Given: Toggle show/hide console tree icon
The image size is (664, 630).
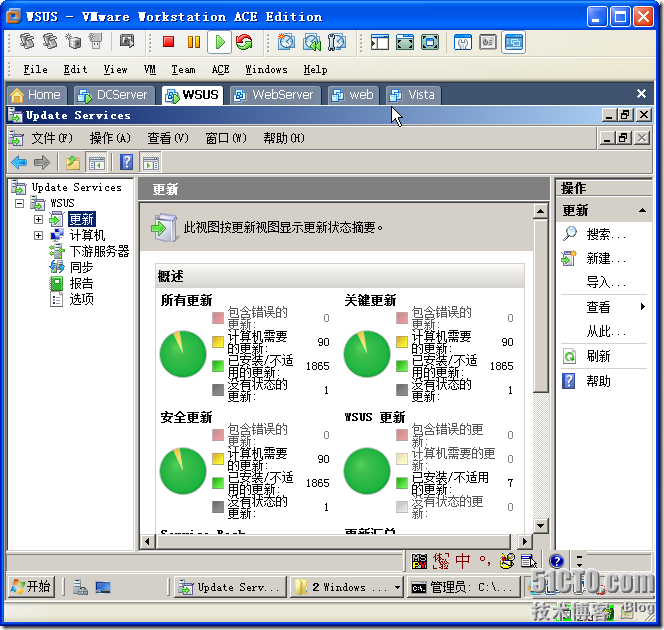Looking at the screenshot, I should 97,163.
